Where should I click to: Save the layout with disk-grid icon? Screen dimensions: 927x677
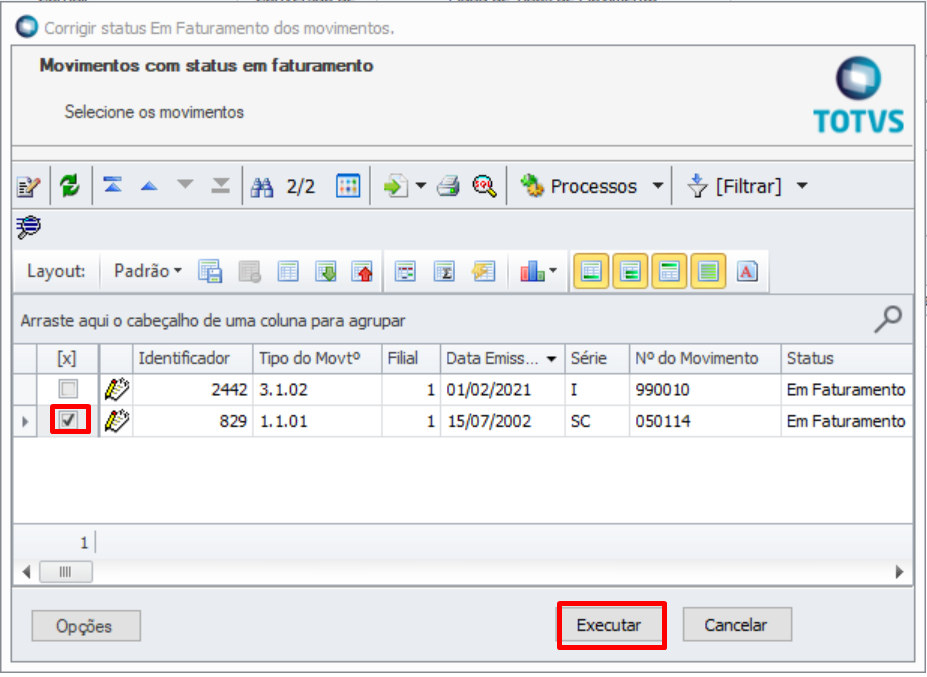click(210, 271)
